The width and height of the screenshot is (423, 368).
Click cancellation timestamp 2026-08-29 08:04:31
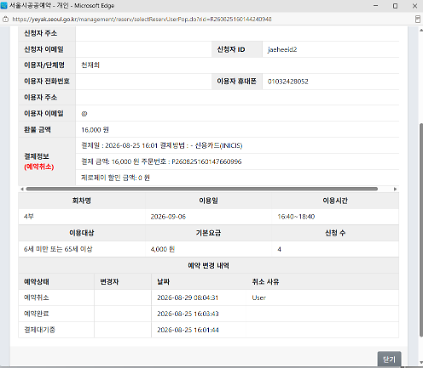click(188, 297)
